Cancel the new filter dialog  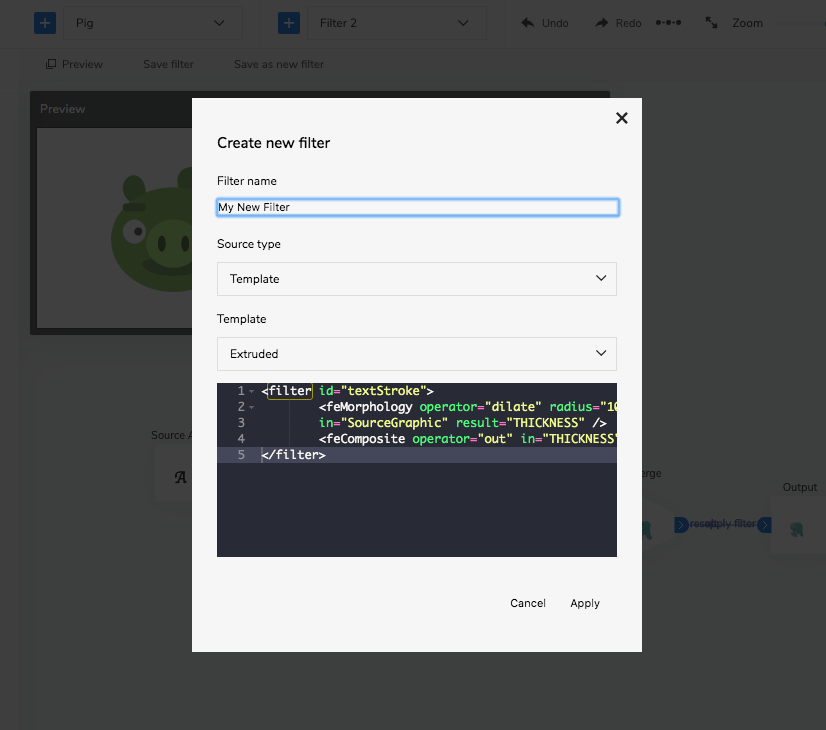527,603
